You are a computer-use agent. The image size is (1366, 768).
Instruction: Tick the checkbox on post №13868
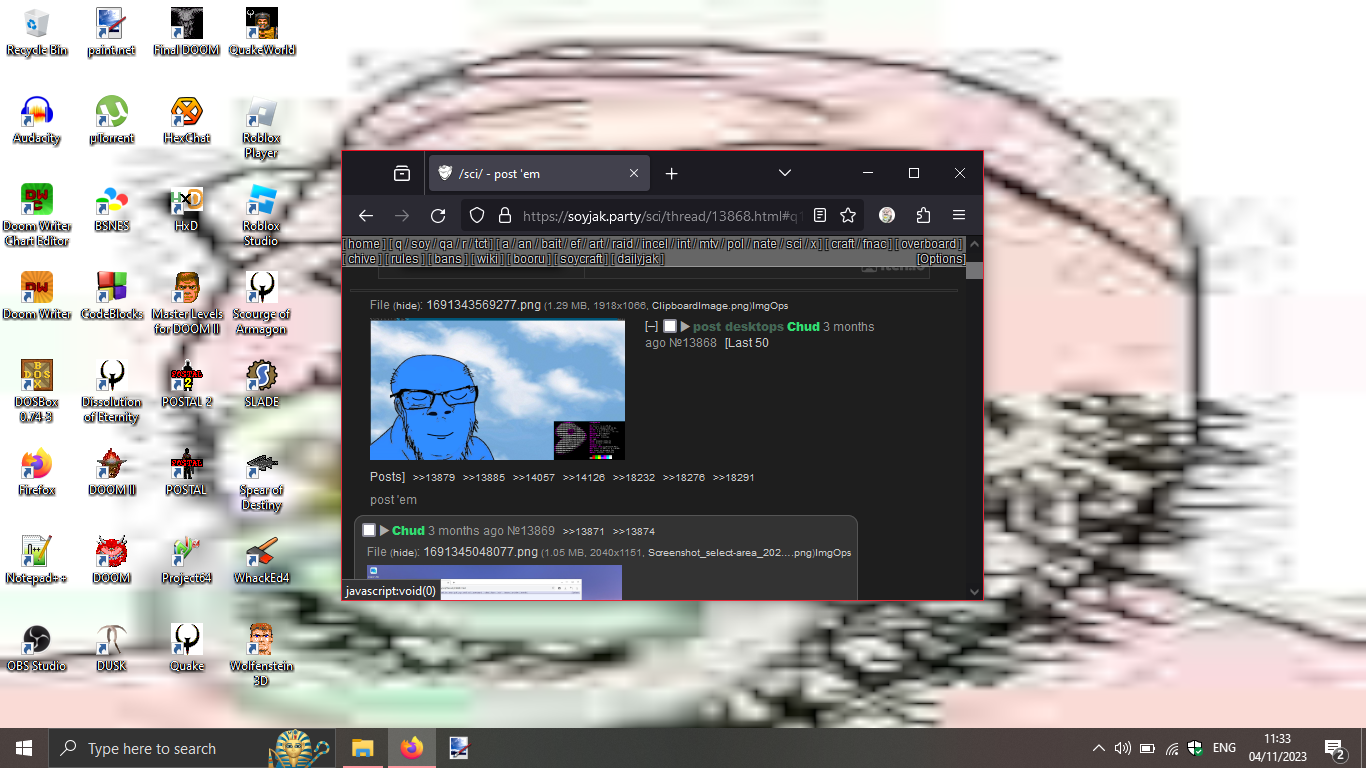click(x=670, y=327)
